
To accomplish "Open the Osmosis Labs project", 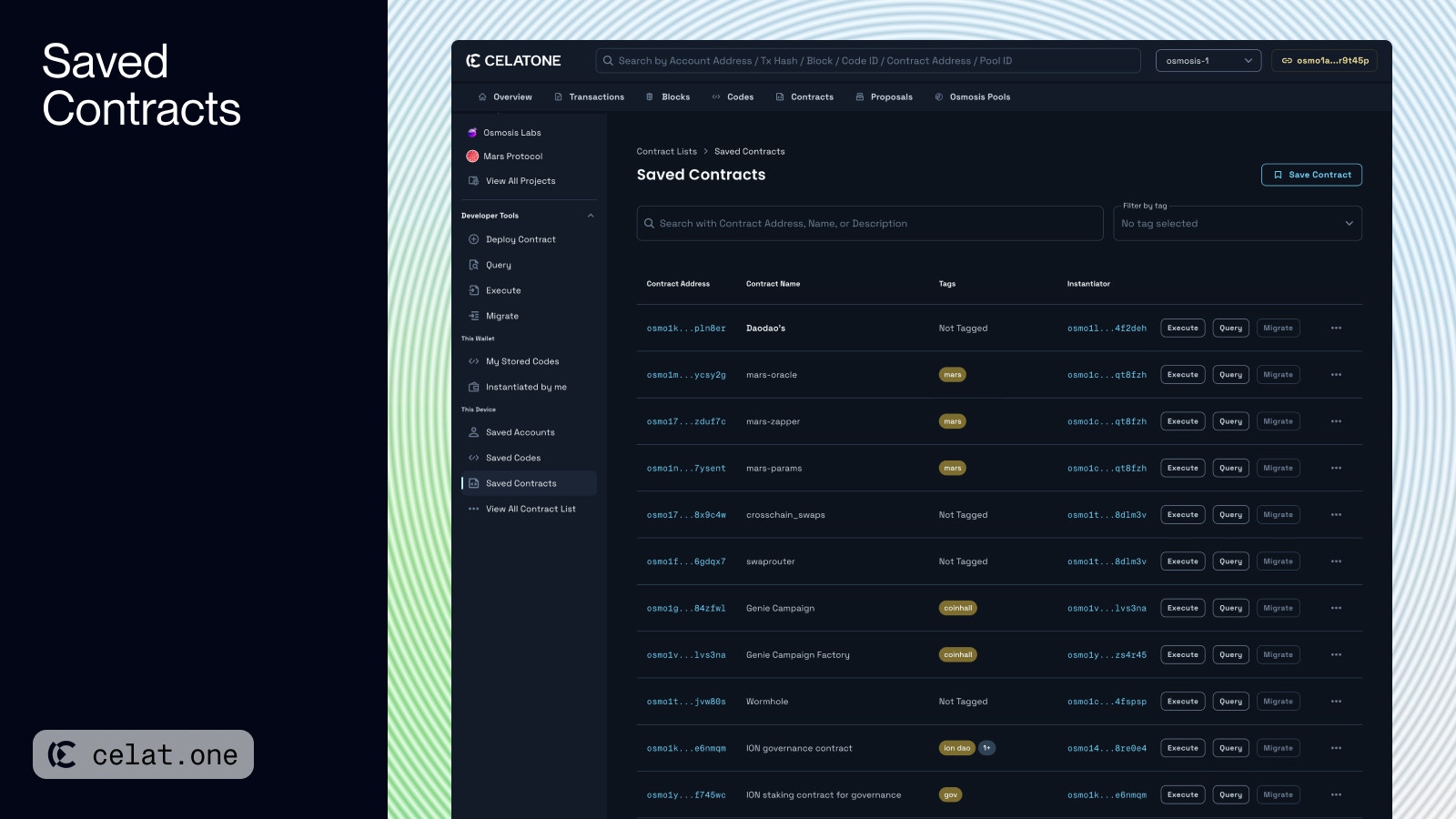I will [503, 133].
